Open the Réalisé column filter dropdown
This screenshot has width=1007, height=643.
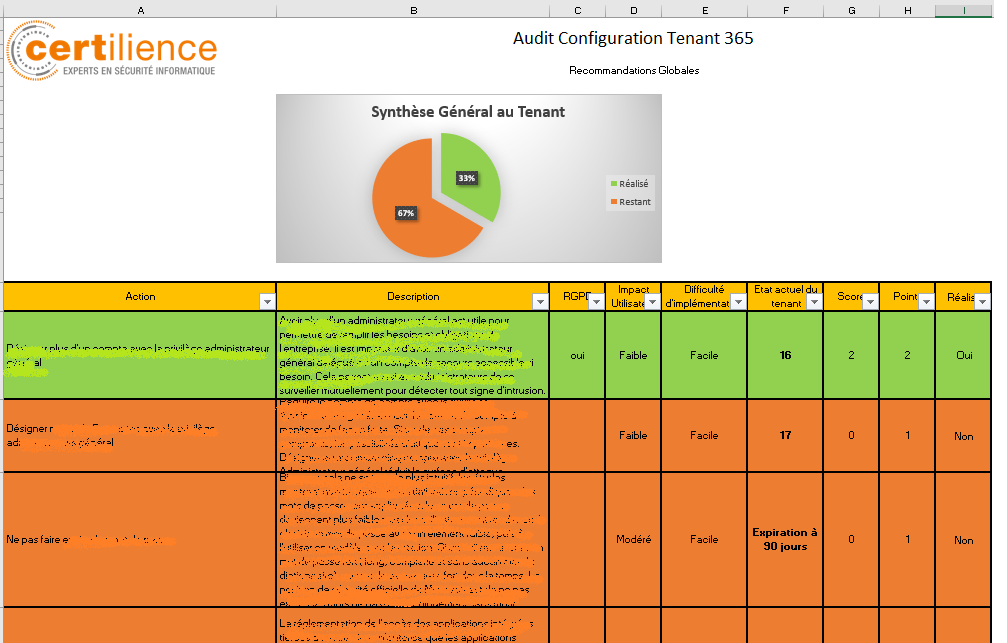coord(982,301)
